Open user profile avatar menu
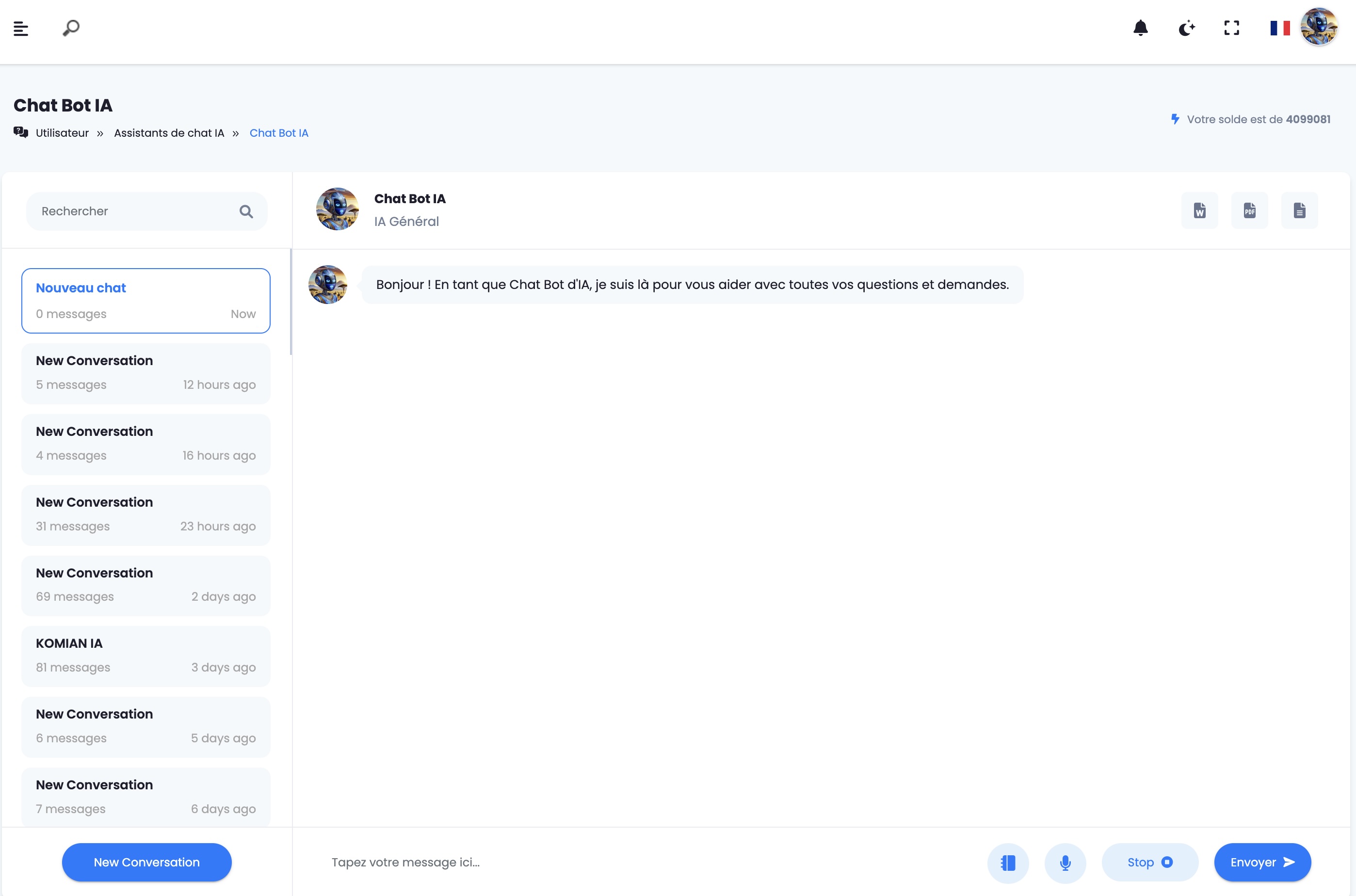The width and height of the screenshot is (1356, 896). tap(1319, 27)
